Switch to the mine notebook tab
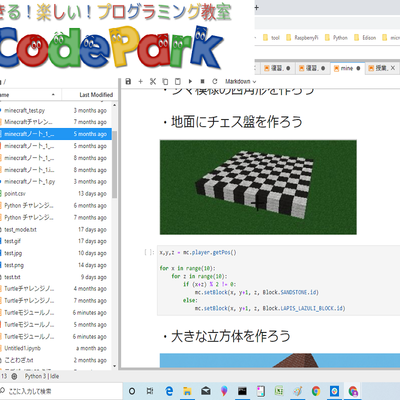Image resolution: width=400 pixels, height=400 pixels. coord(347,68)
